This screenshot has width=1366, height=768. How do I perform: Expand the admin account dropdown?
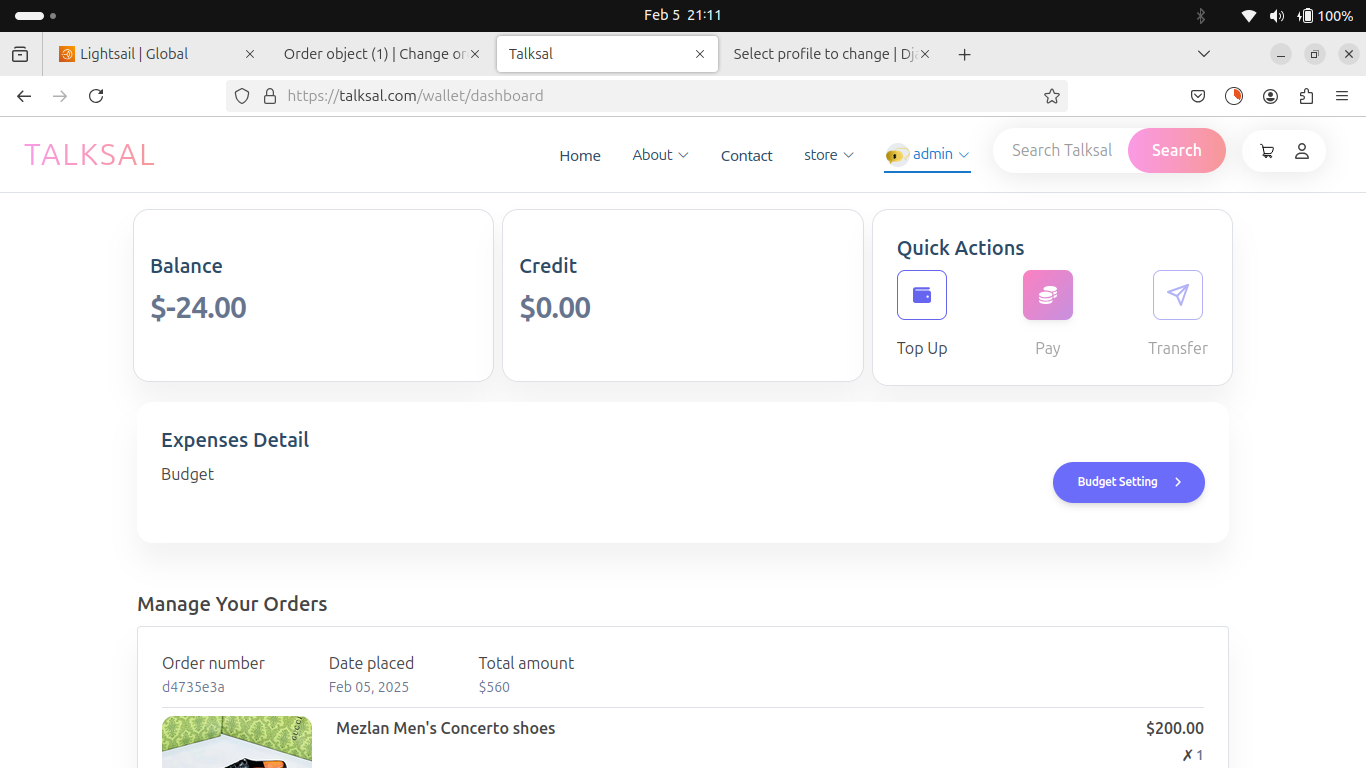pyautogui.click(x=927, y=154)
